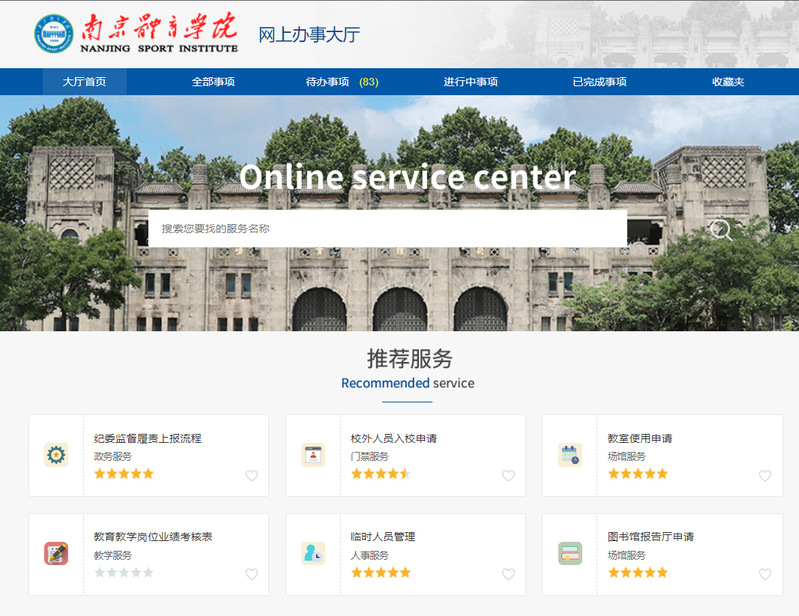
Task: Click the gear icon for 纪委监督履责上报流程
Action: 56,455
